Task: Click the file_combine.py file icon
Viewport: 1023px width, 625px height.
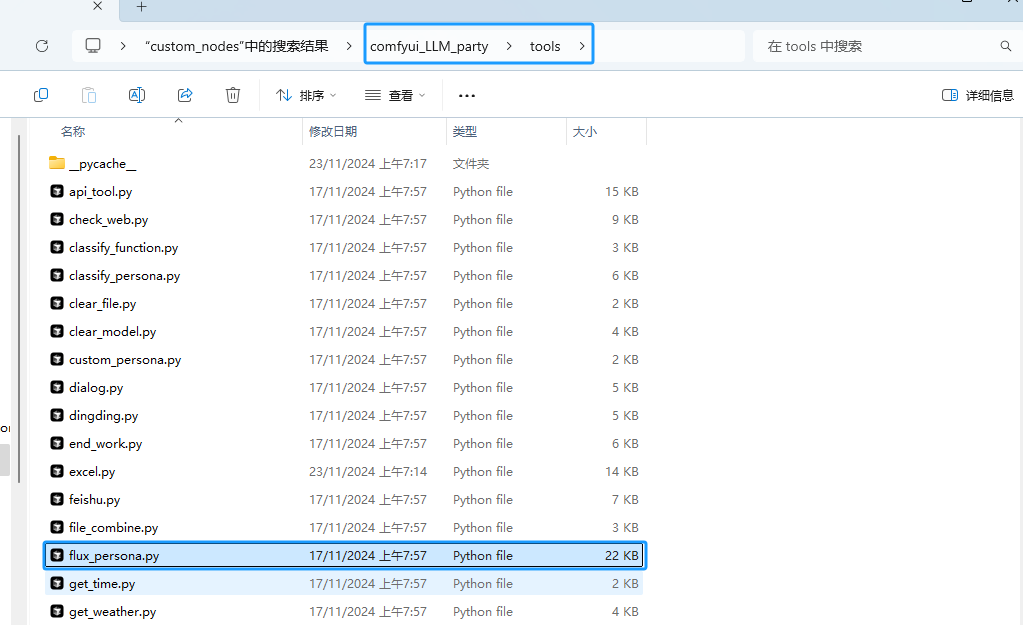Action: click(x=57, y=527)
